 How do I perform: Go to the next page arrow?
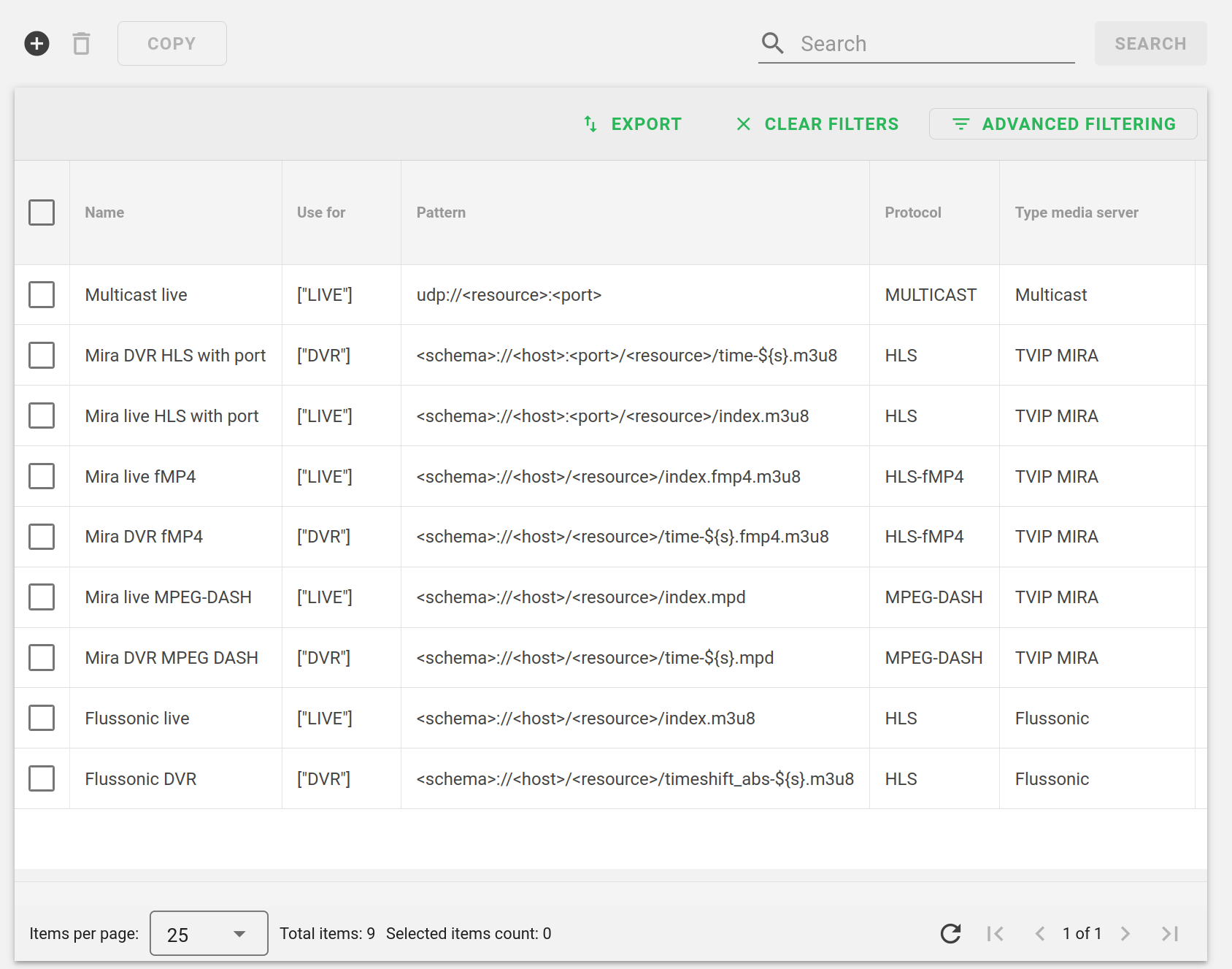tap(1125, 933)
